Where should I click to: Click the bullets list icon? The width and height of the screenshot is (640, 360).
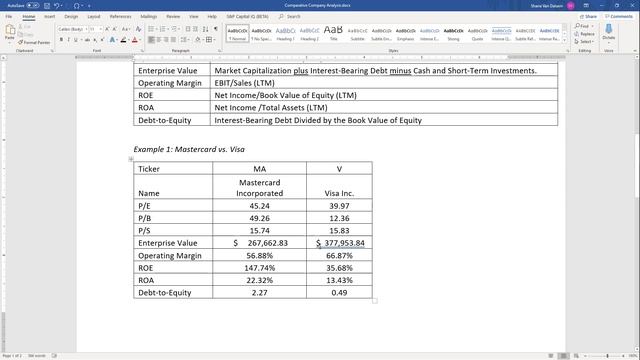(152, 29)
